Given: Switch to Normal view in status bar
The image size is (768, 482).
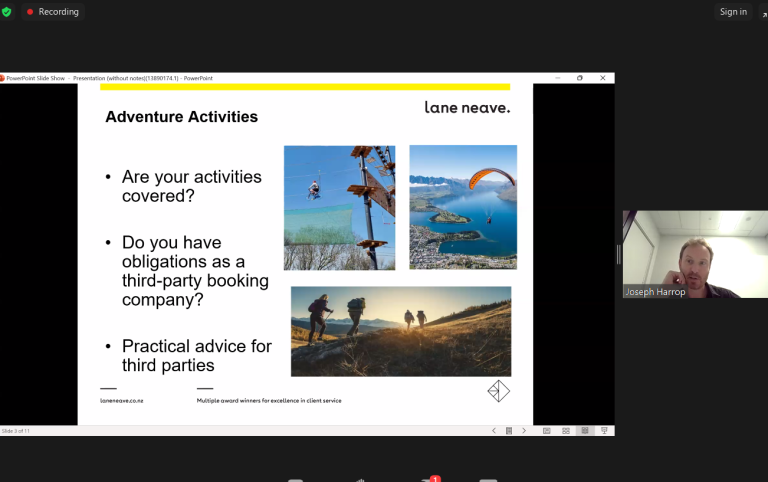Looking at the screenshot, I should (547, 431).
